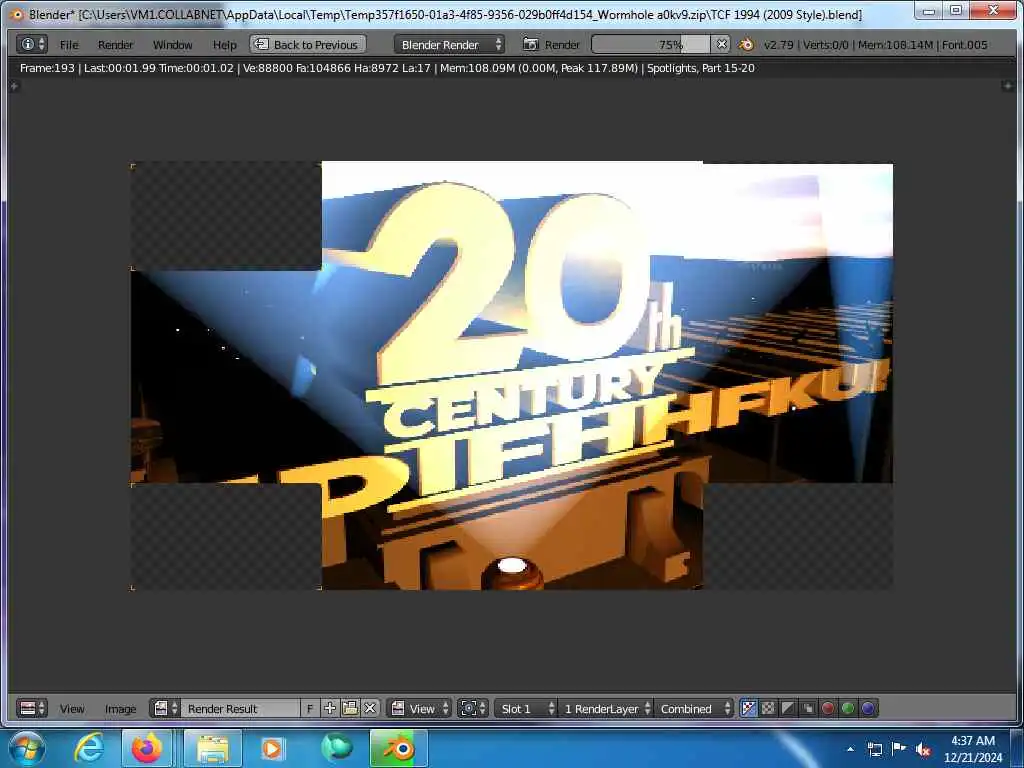Open the View menu in the image editor
The width and height of the screenshot is (1024, 768).
coord(72,709)
